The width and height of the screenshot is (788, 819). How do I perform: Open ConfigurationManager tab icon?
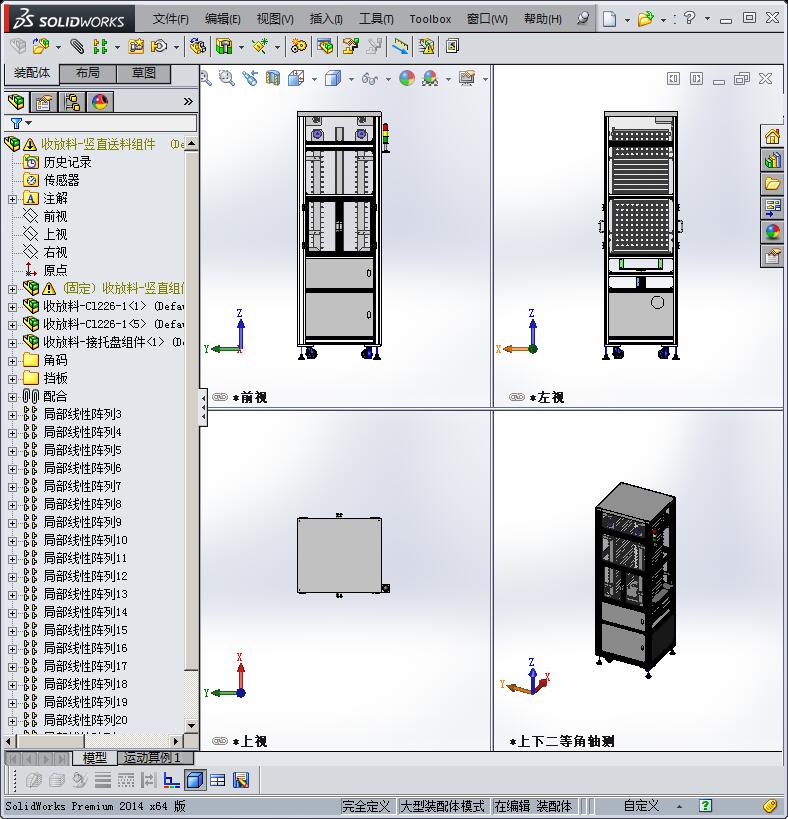(72, 102)
